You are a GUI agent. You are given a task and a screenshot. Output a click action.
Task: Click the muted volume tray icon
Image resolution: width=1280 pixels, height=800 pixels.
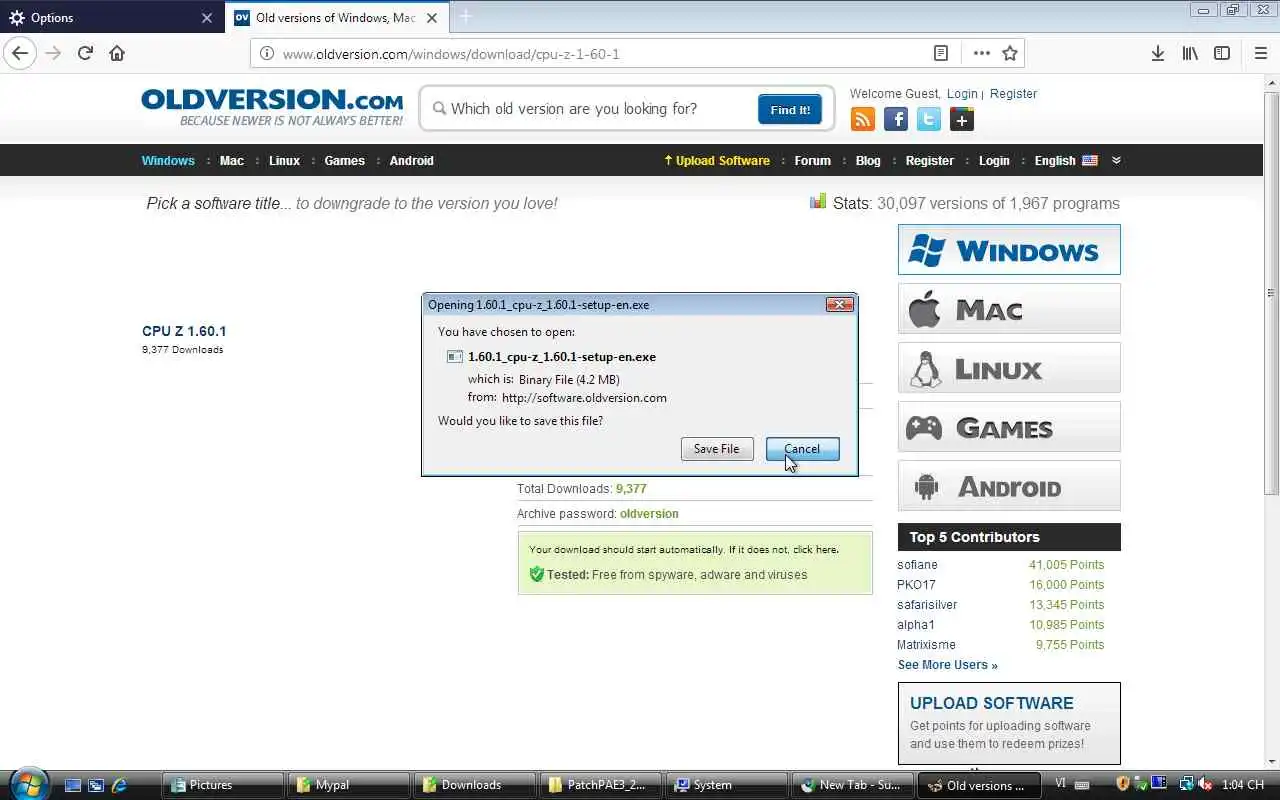point(1205,784)
